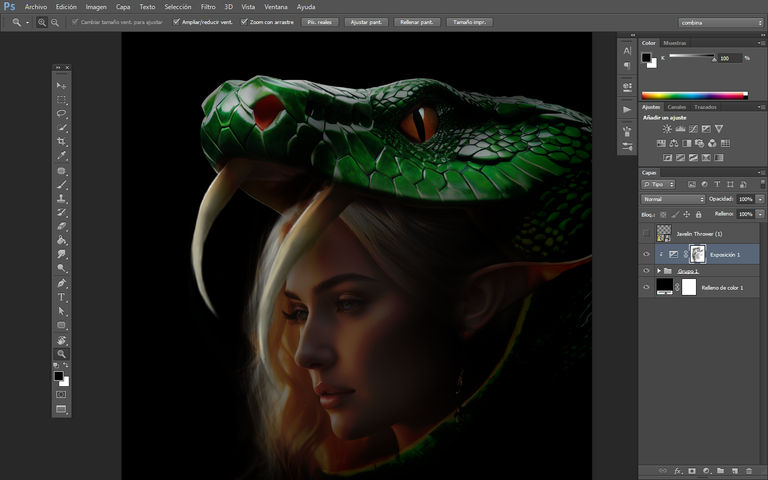Select the Quick Selection tool
Viewport: 768px width, 480px height.
(x=61, y=128)
